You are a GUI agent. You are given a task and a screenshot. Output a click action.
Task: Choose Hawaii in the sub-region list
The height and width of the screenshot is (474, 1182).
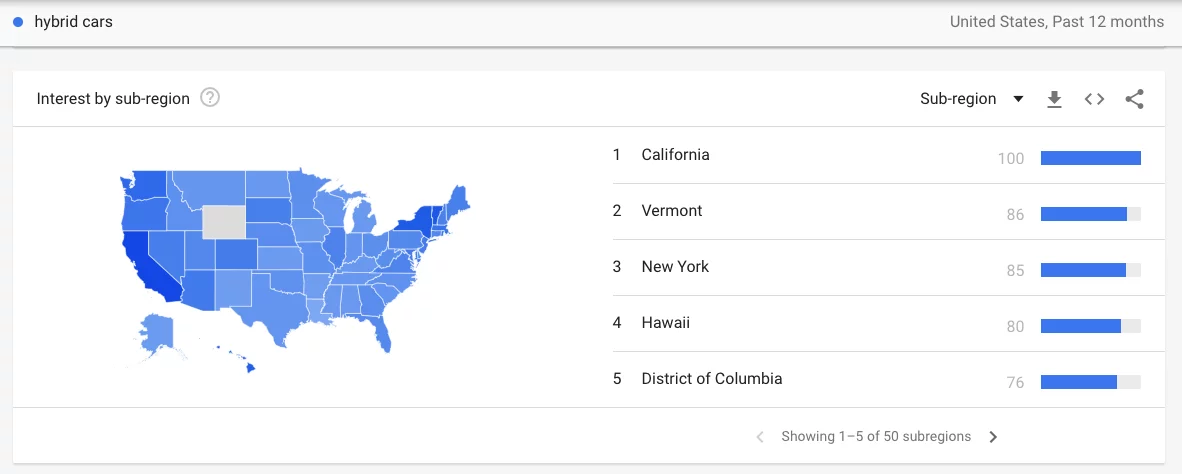665,323
